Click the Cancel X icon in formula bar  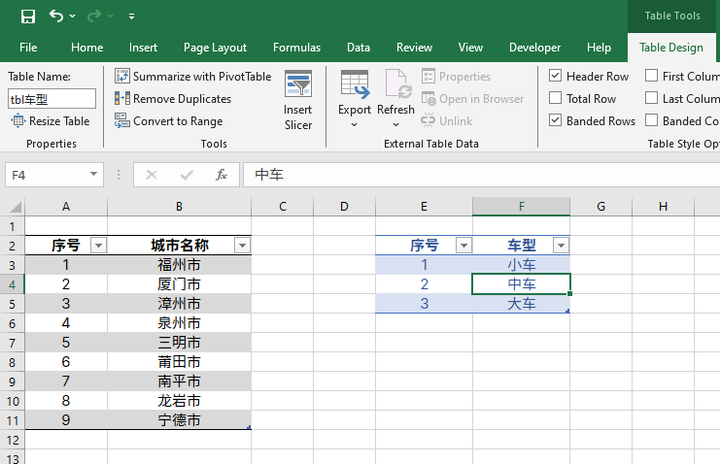[151, 175]
